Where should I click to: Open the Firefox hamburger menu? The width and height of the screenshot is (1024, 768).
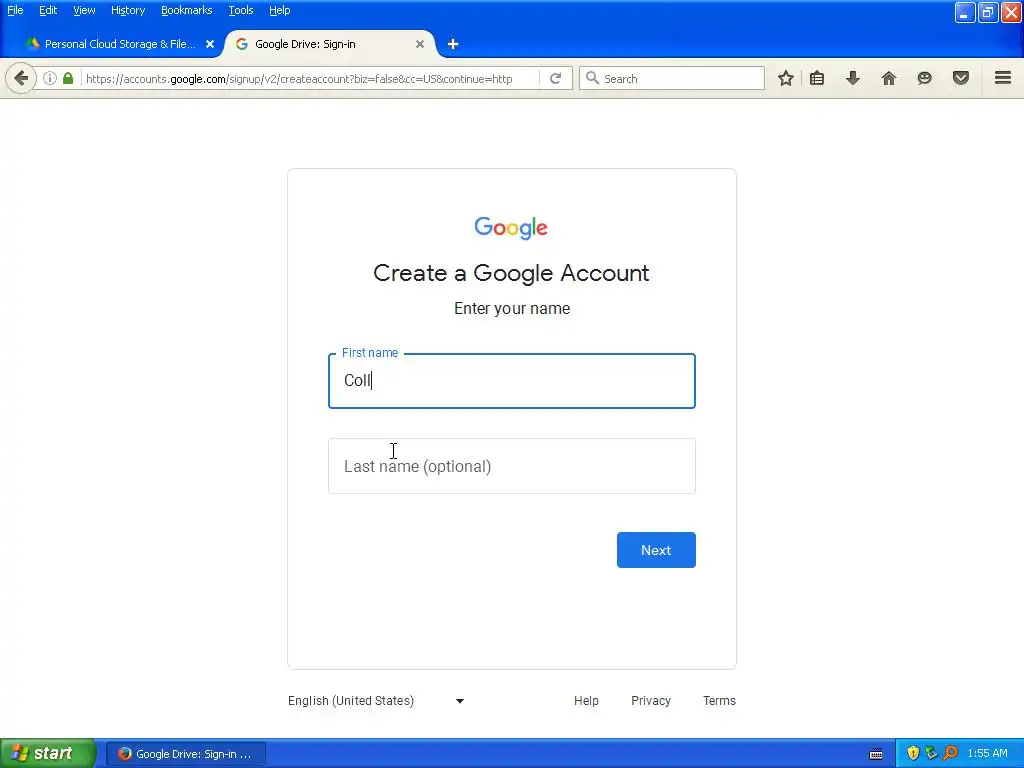[1003, 78]
